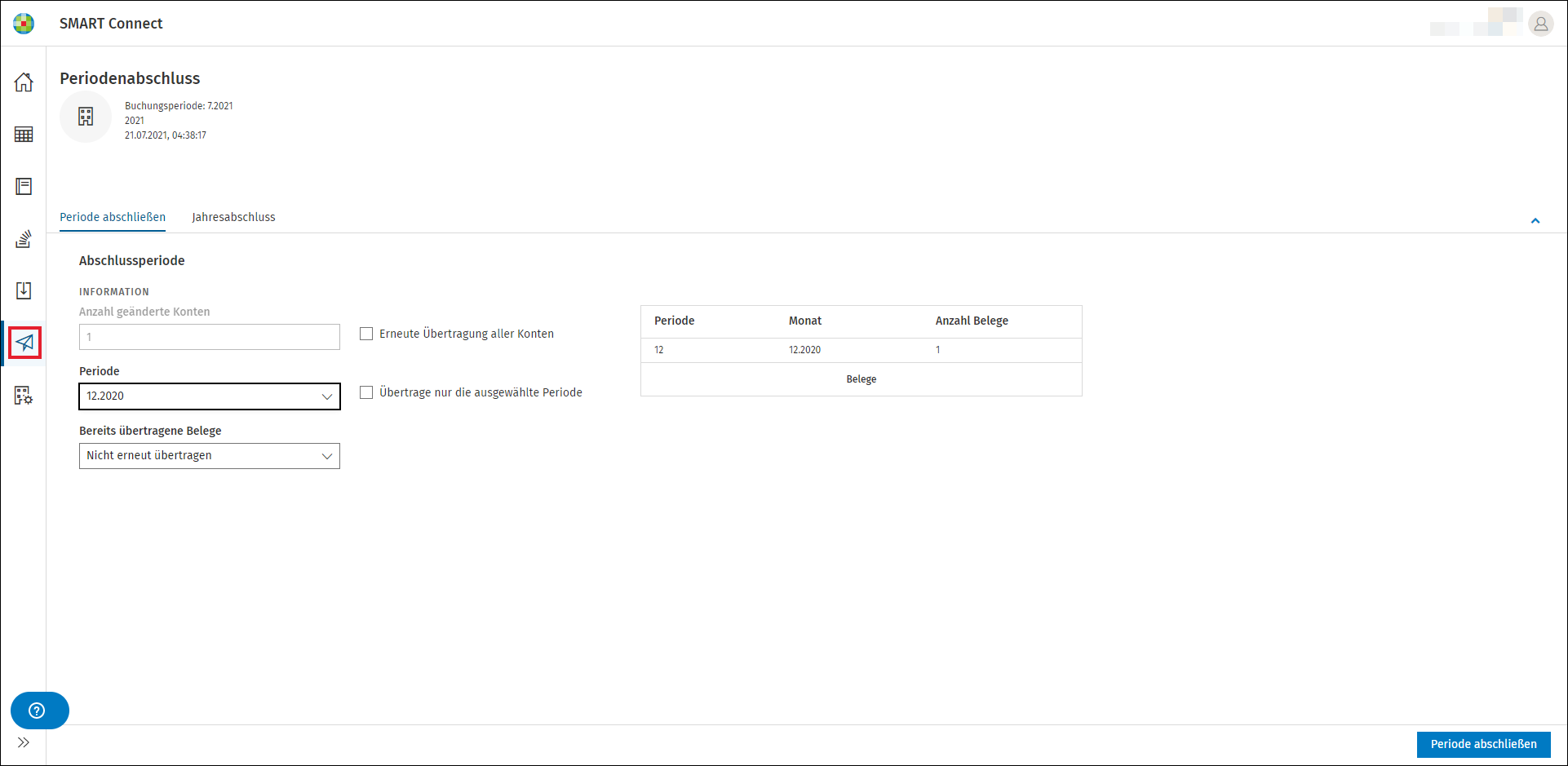This screenshot has width=1568, height=766.
Task: Click the Periode column header
Action: coord(674,321)
